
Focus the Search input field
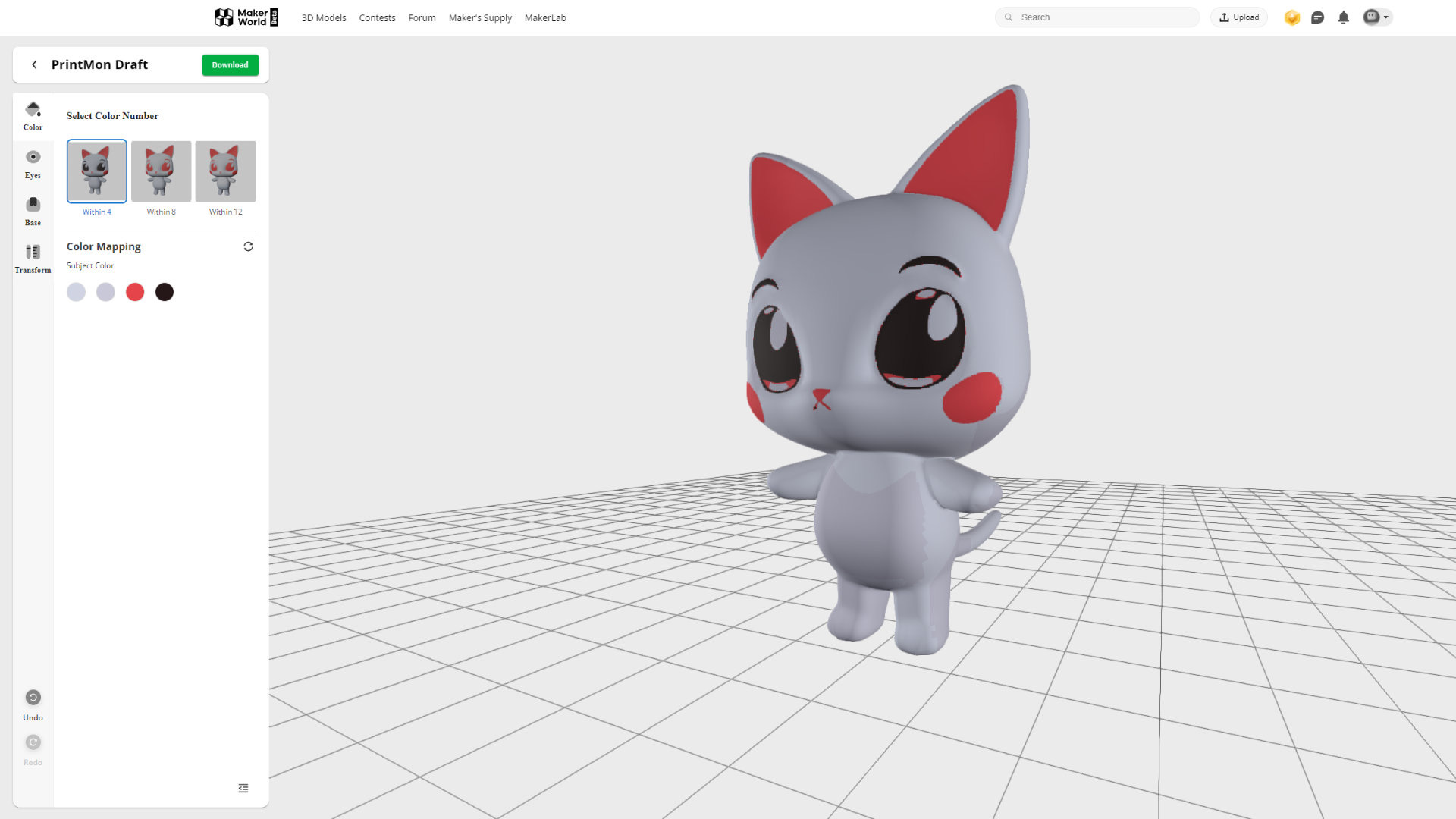(x=1097, y=17)
